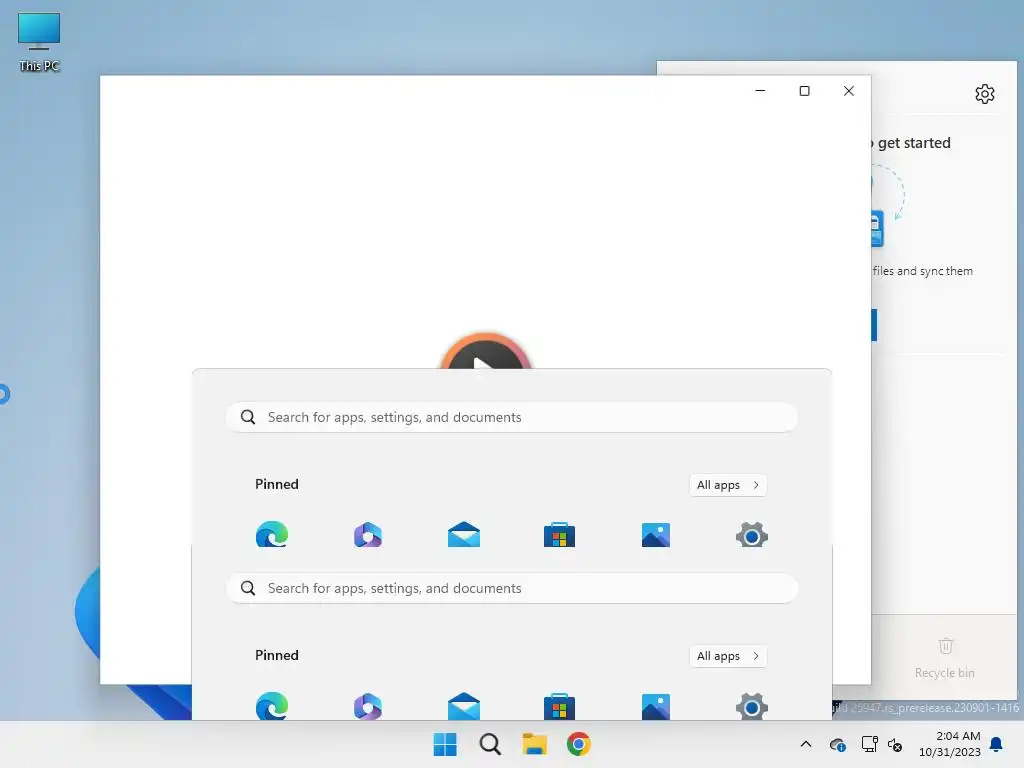Open Settings gear in upper Pinned row
Image resolution: width=1024 pixels, height=768 pixels.
click(x=752, y=535)
